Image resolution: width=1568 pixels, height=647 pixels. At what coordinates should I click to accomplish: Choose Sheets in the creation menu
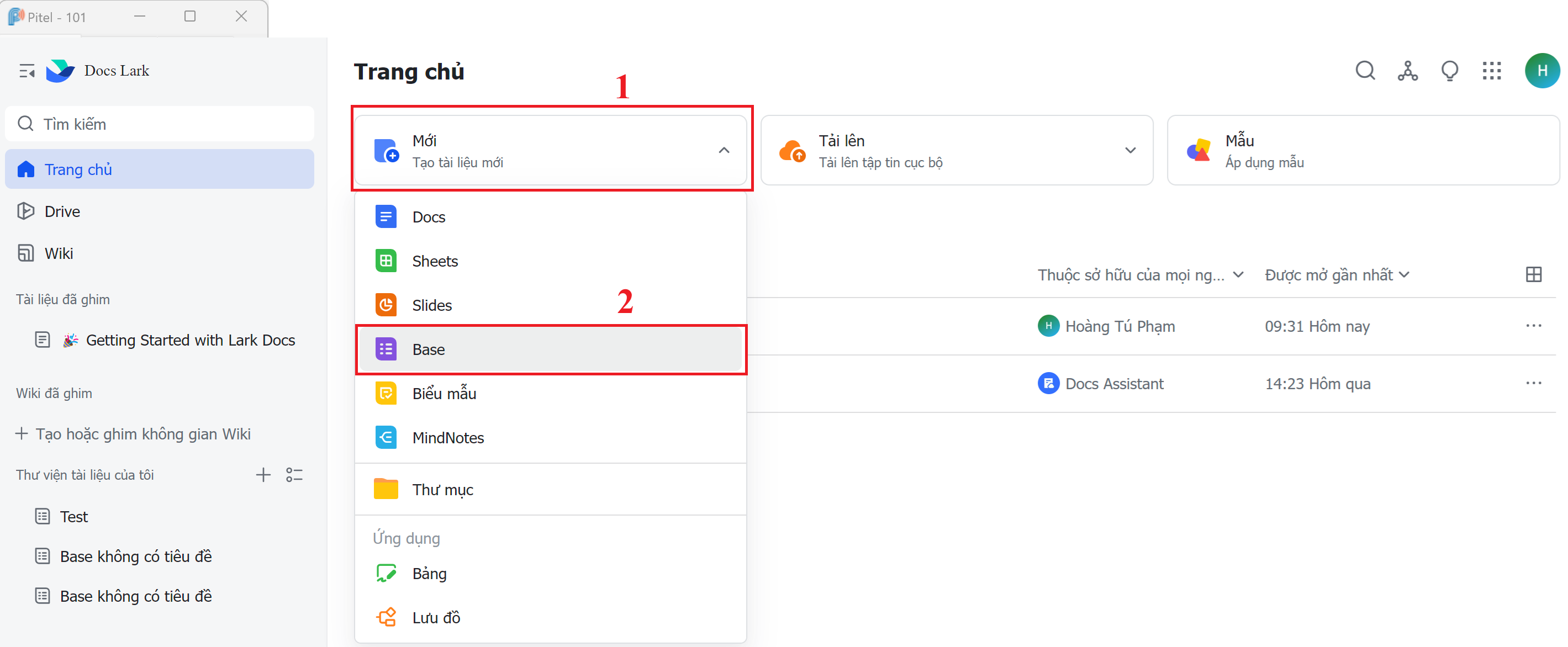(435, 261)
